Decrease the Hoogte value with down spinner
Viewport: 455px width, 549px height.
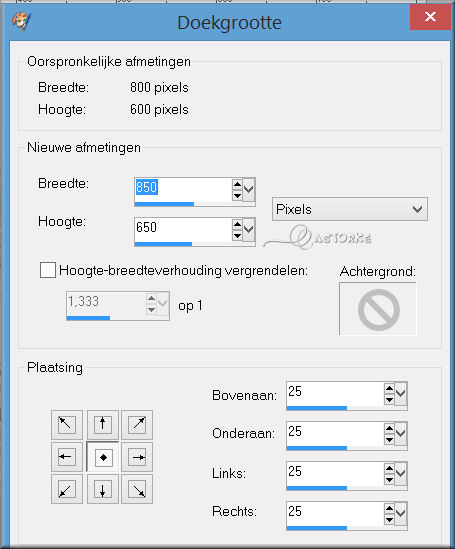pyautogui.click(x=237, y=235)
